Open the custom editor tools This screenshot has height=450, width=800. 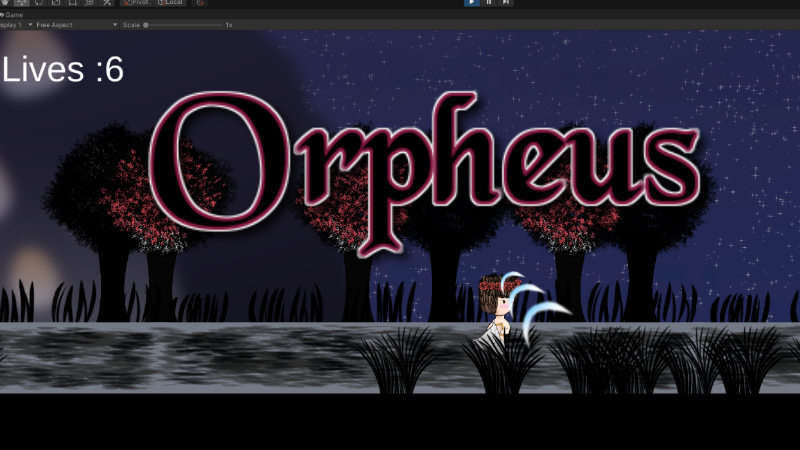[x=107, y=3]
